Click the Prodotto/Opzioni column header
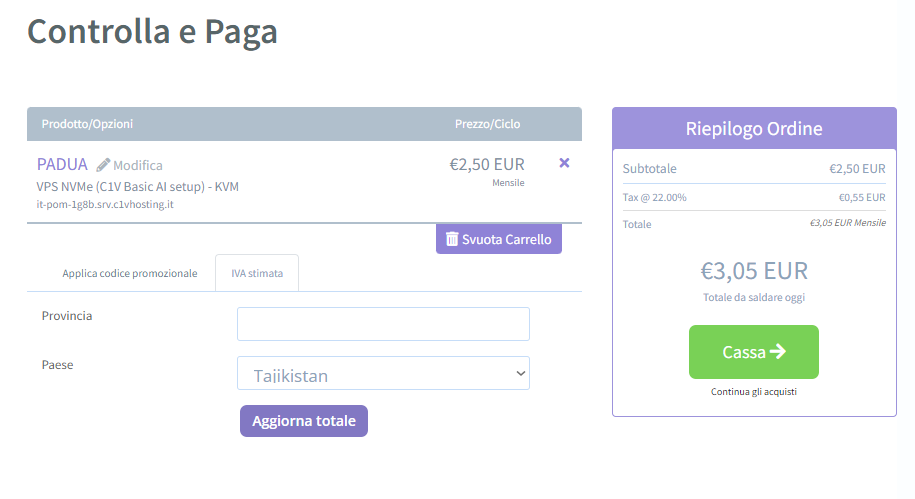This screenshot has height=499, width=915. pyautogui.click(x=87, y=124)
